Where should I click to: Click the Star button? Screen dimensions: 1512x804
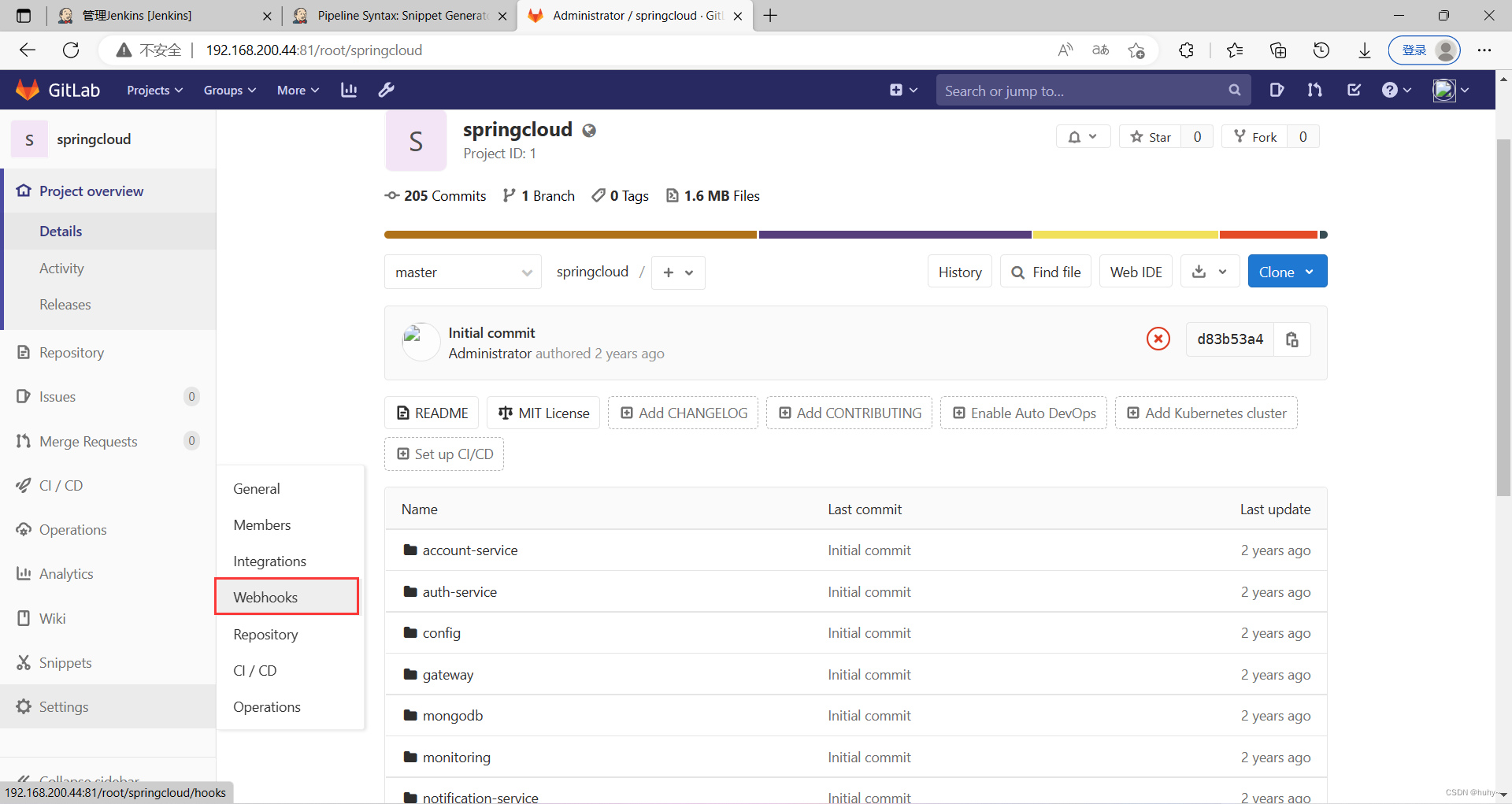pyautogui.click(x=1151, y=136)
